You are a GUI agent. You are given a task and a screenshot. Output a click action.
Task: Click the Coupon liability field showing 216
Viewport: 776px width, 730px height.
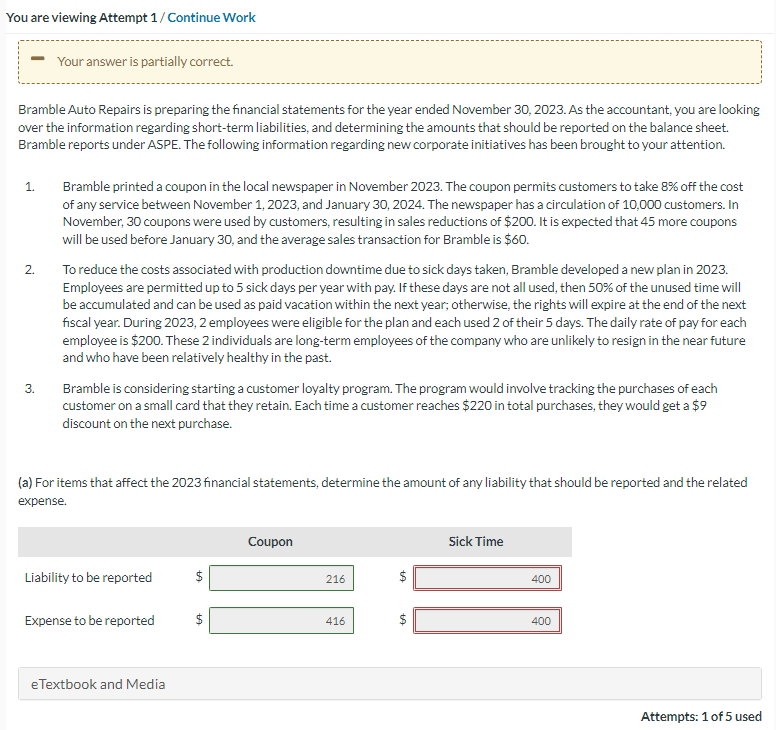coord(281,578)
